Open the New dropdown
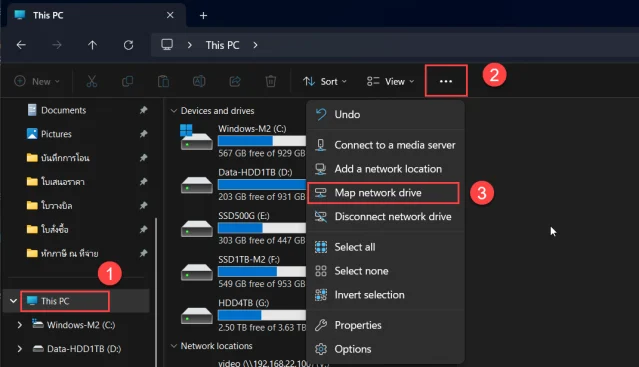This screenshot has height=367, width=639. pos(37,81)
